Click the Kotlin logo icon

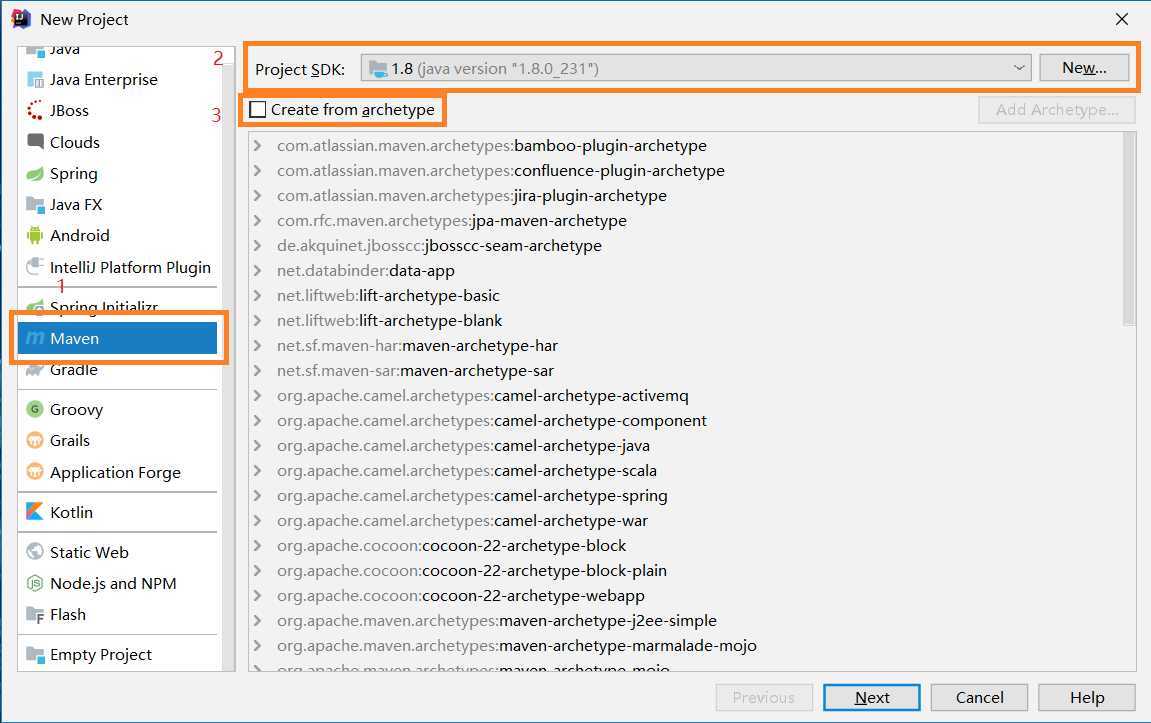pyautogui.click(x=35, y=512)
